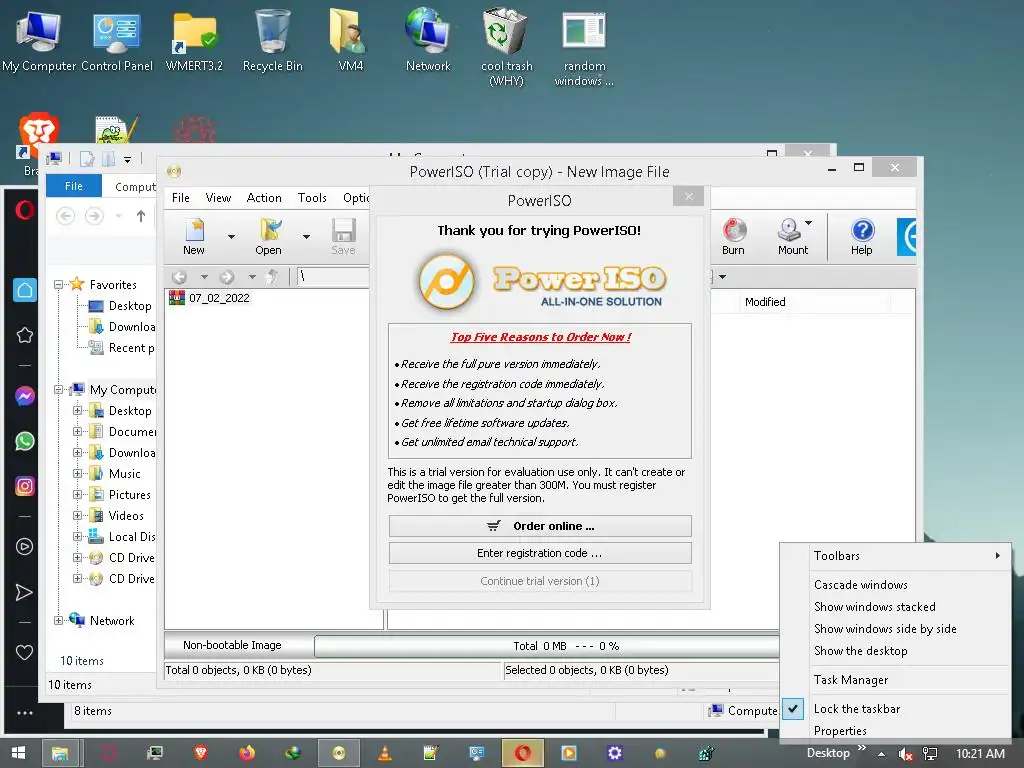The image size is (1024, 768).
Task: Open PowerISO Help toolbar icon
Action: [x=862, y=236]
